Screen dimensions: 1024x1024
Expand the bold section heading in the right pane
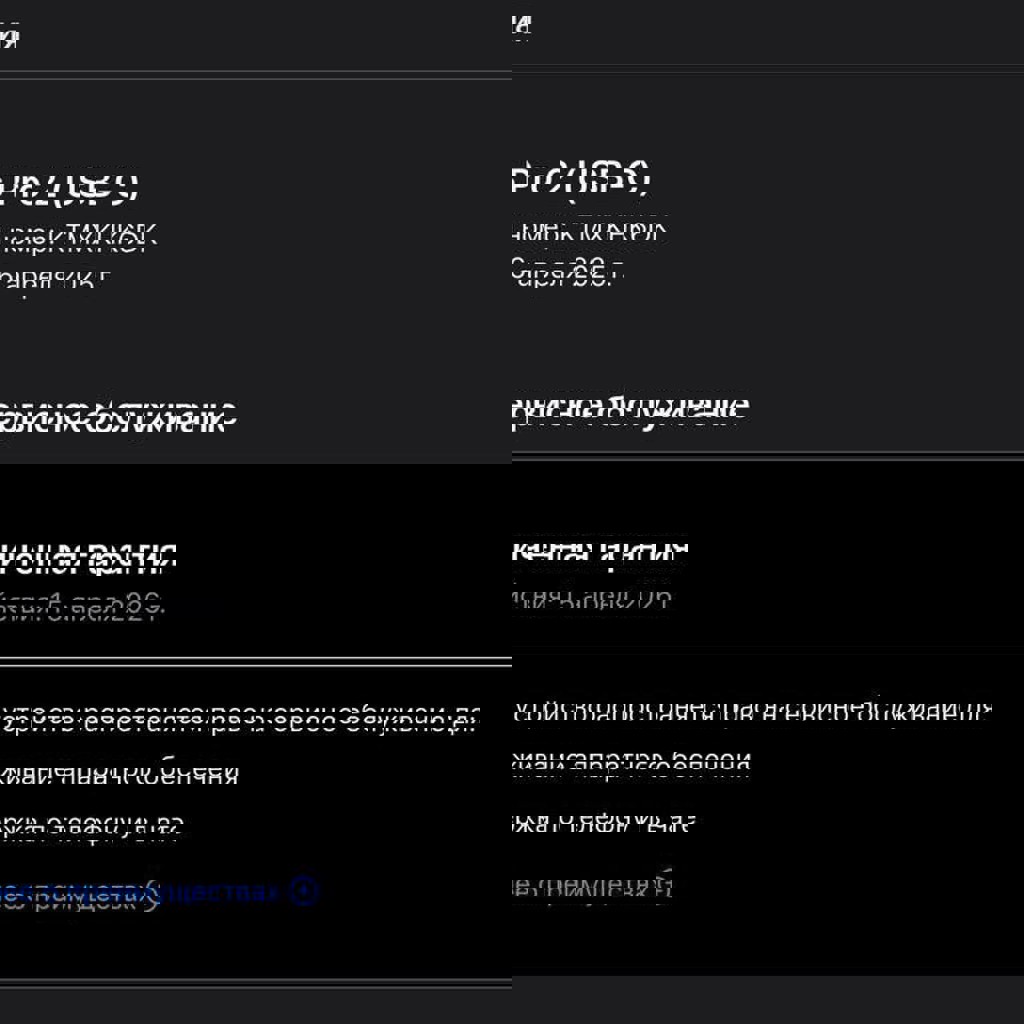pos(629,409)
